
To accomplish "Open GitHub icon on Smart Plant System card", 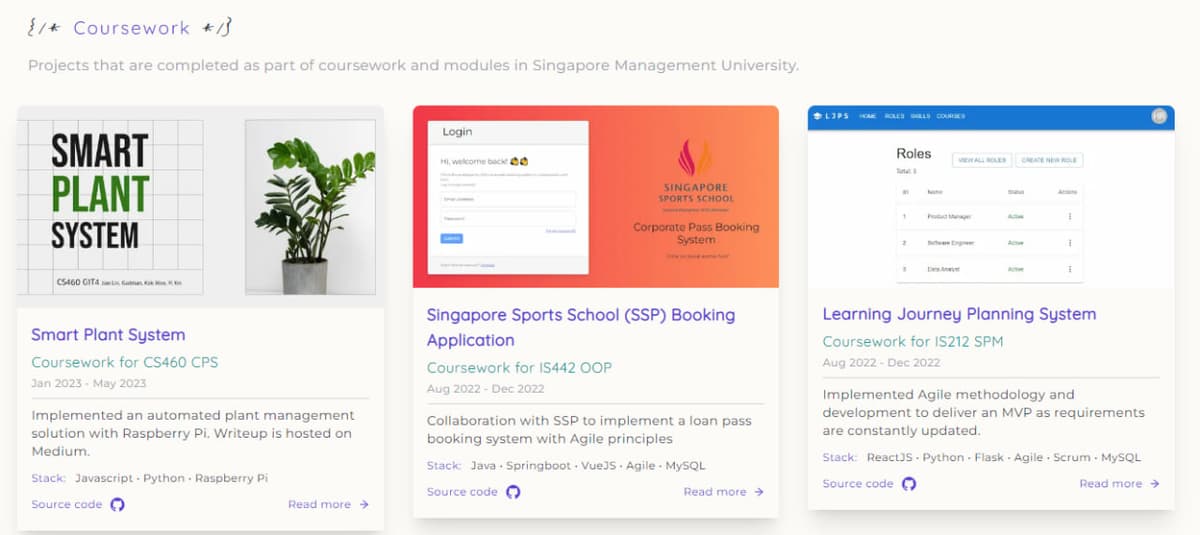I will click(x=117, y=504).
